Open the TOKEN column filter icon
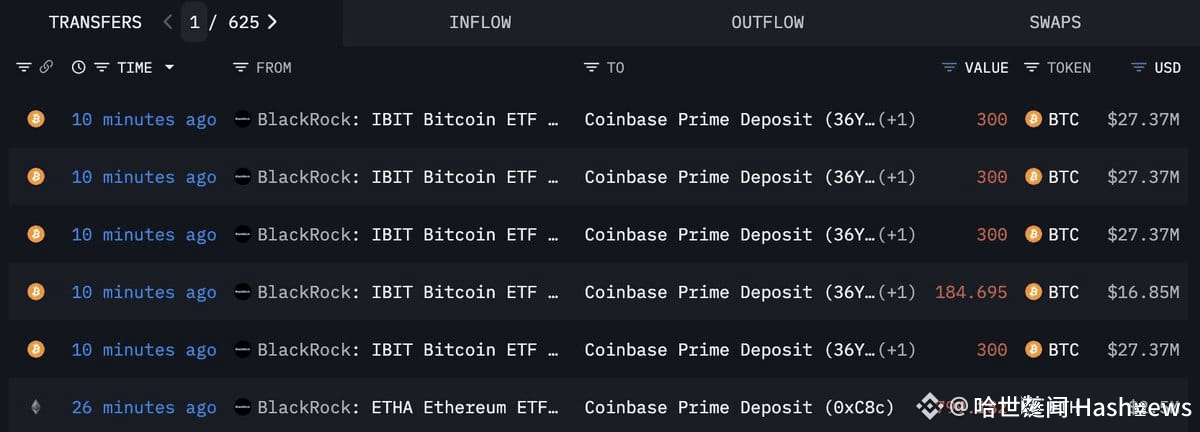The width and height of the screenshot is (1200, 432). click(x=1031, y=67)
